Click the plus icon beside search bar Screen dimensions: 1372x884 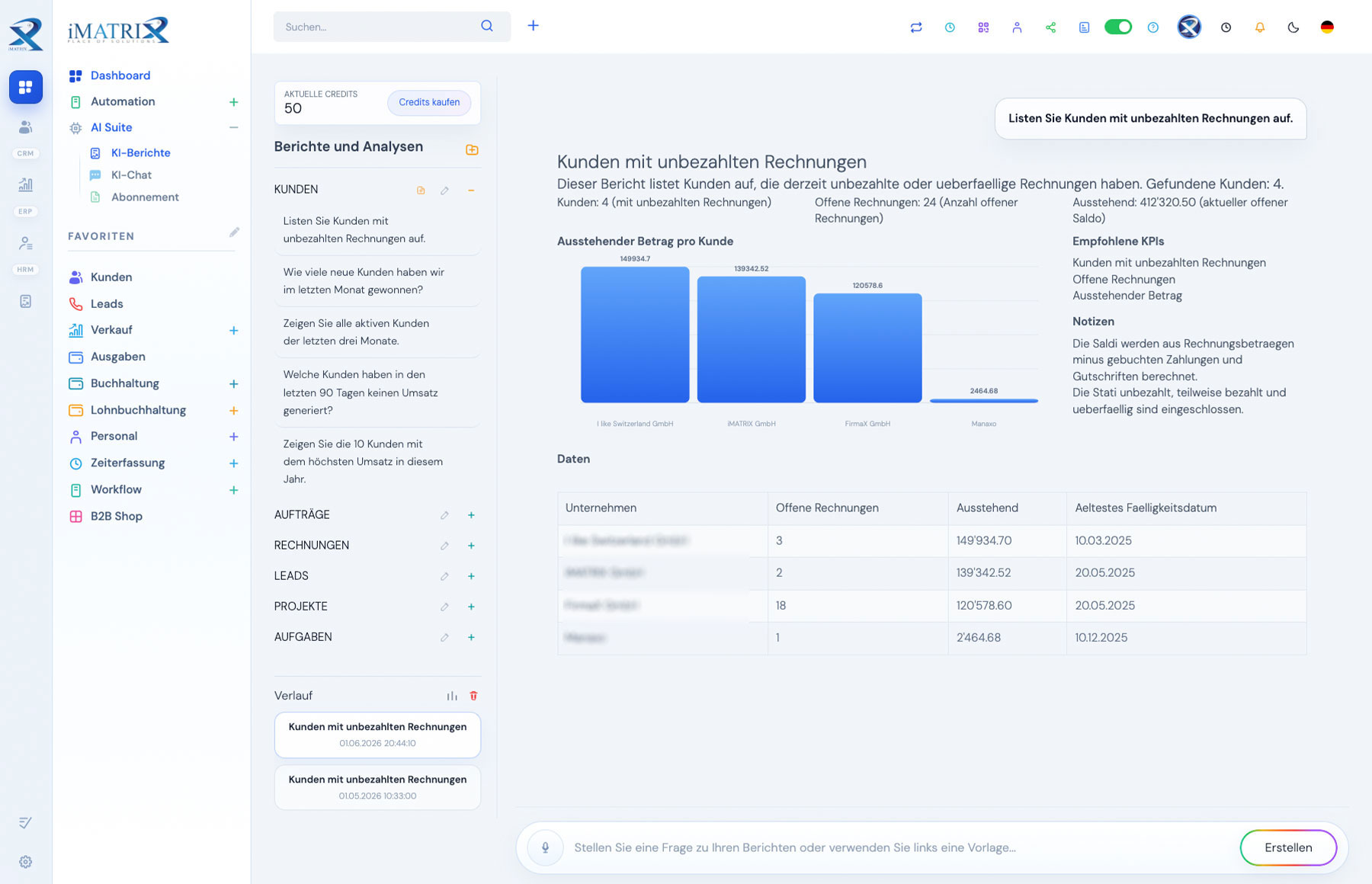tap(534, 26)
